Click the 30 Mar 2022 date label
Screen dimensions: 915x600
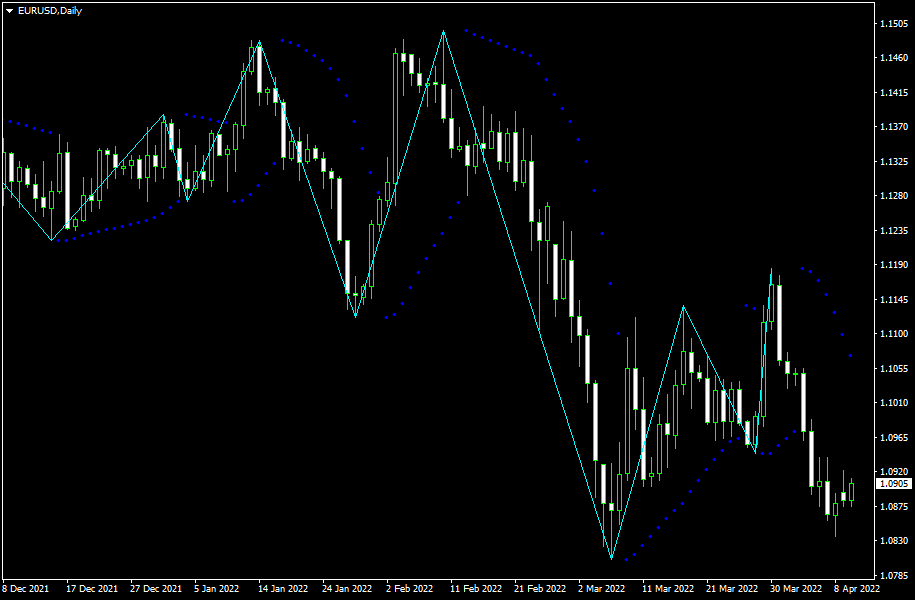pyautogui.click(x=796, y=588)
